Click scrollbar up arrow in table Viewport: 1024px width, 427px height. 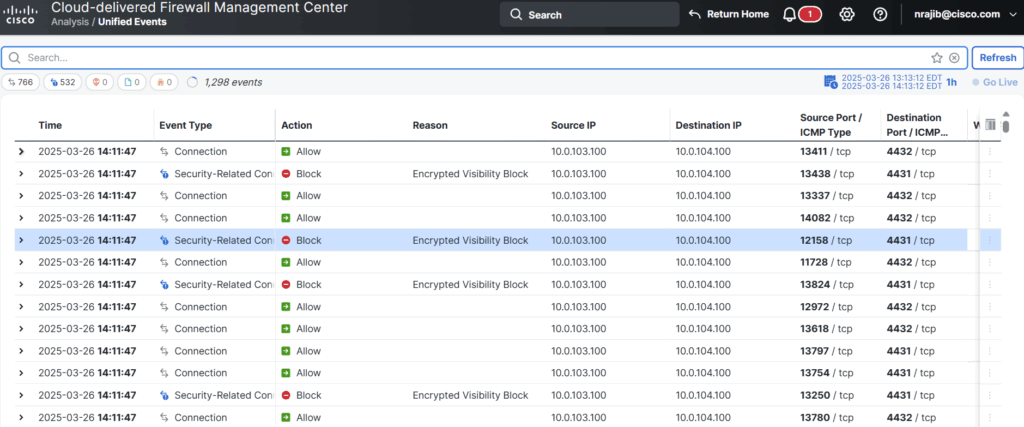coord(1006,114)
